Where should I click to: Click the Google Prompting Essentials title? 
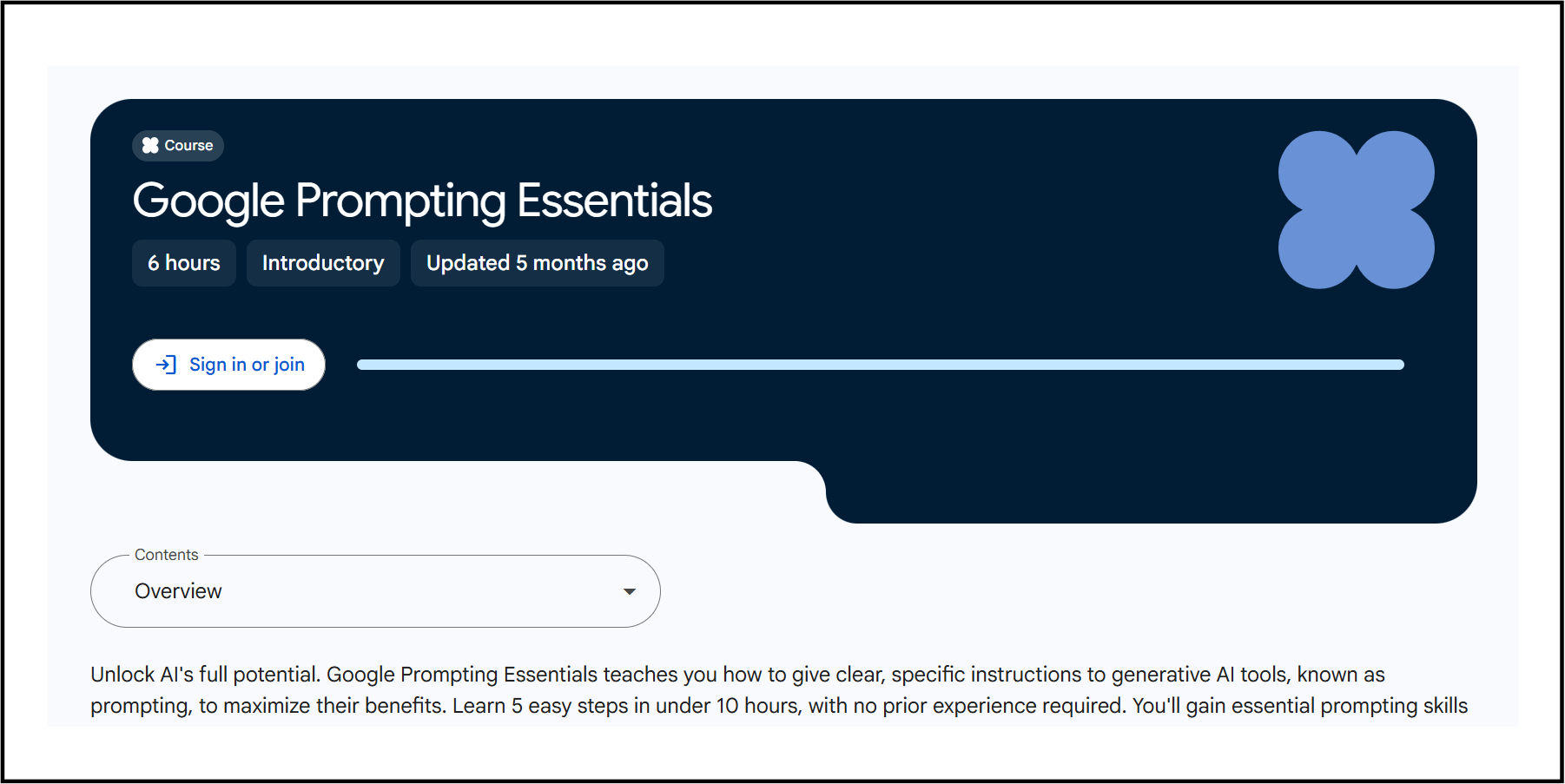pos(422,201)
